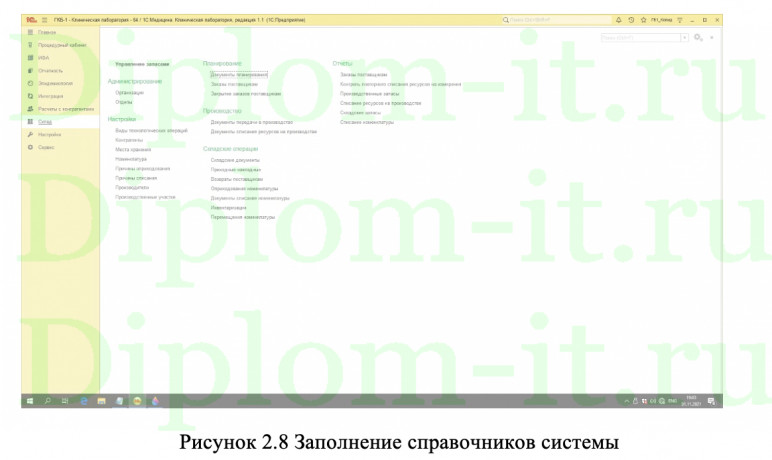Open Номенклатура link
The height and width of the screenshot is (460, 772).
(x=131, y=159)
